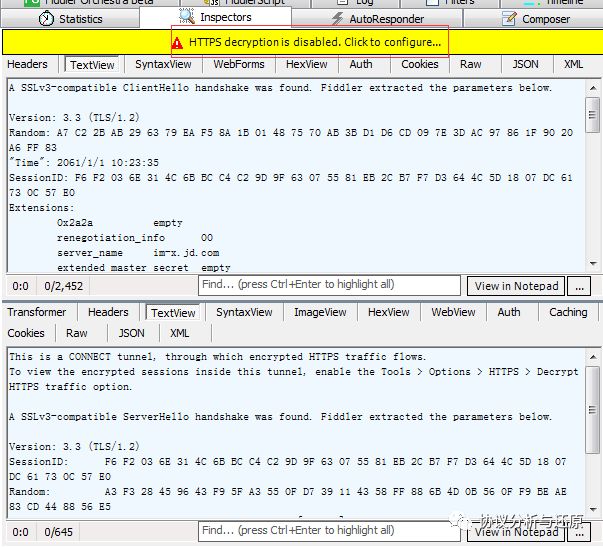
Task: Click the request pane scrollbar thumb
Action: (592, 115)
